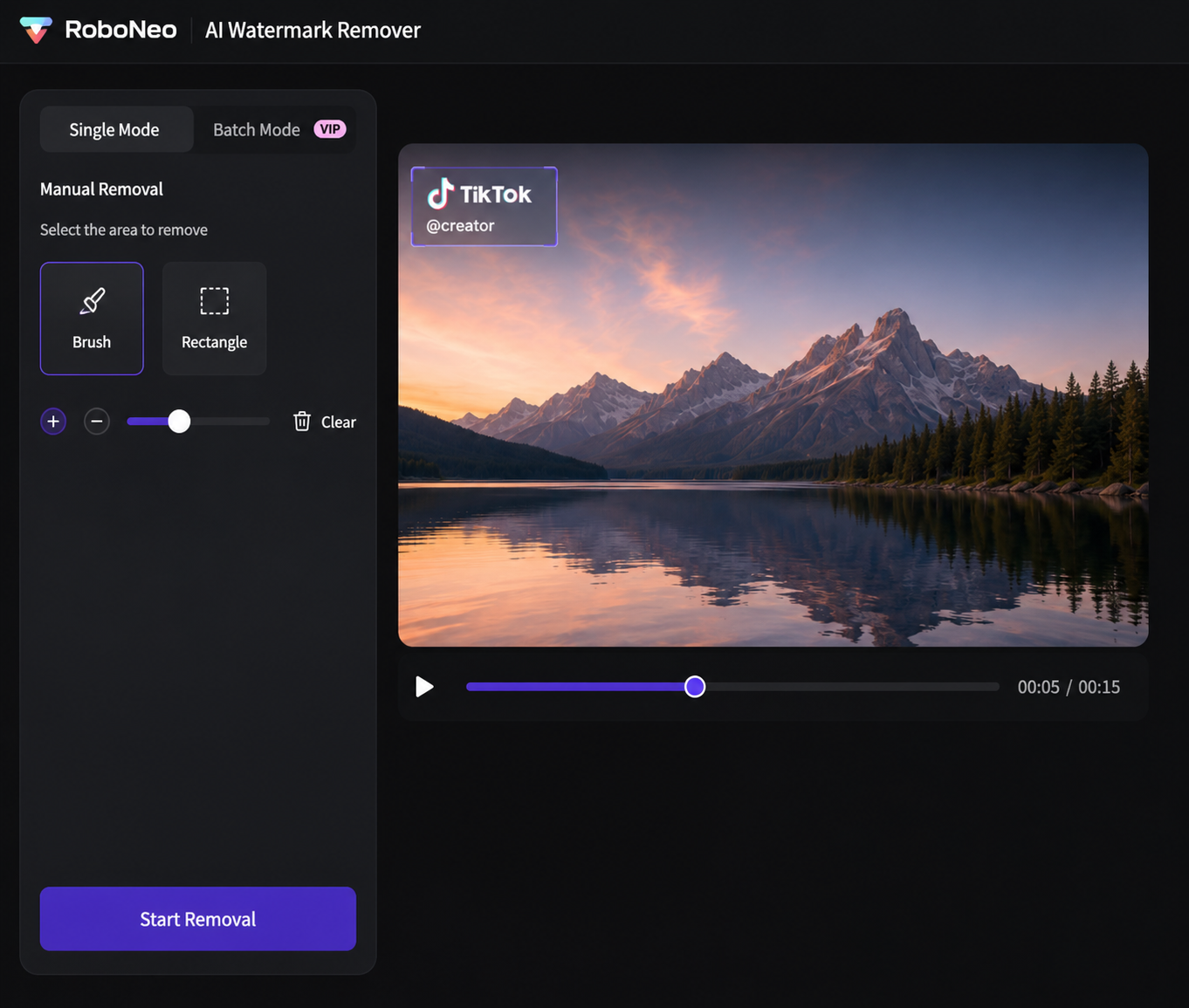Click the Manual Removal heading
The width and height of the screenshot is (1189, 1008).
click(101, 189)
